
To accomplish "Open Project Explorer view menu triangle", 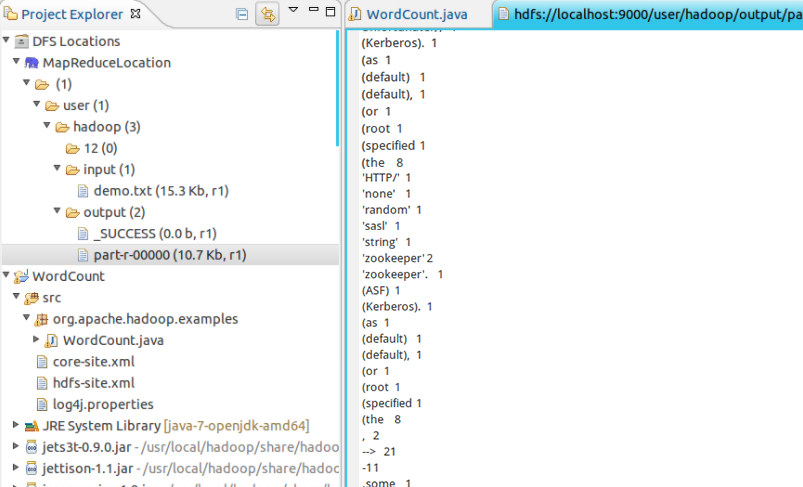I will [x=293, y=10].
